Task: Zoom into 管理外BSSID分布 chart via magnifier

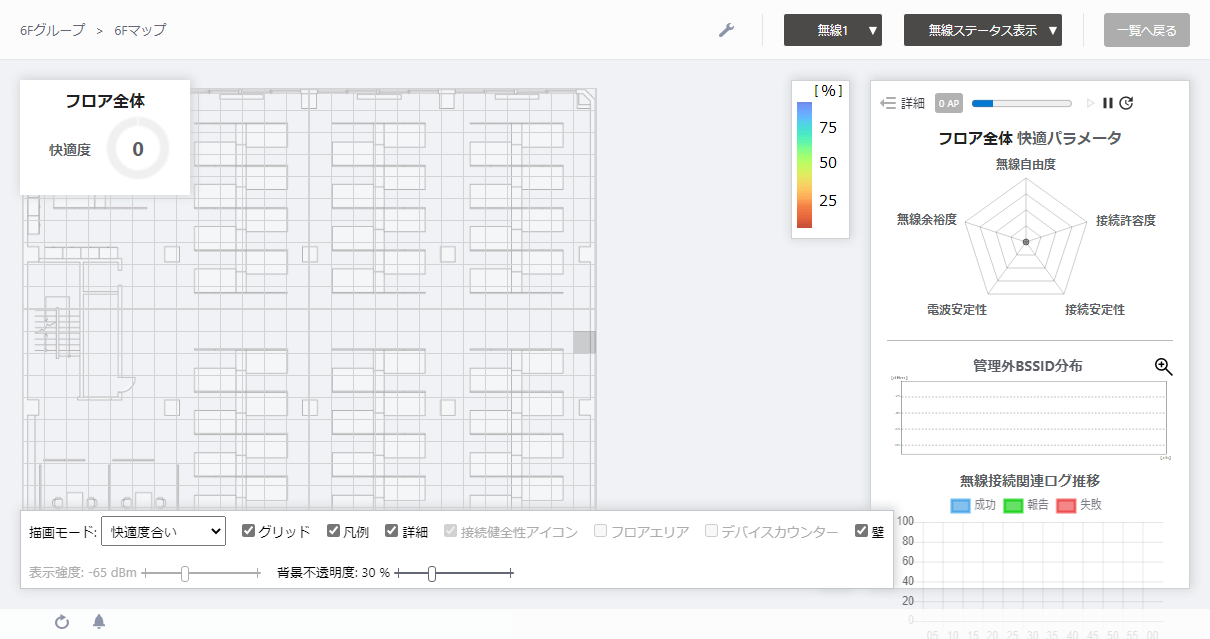Action: tap(1163, 367)
